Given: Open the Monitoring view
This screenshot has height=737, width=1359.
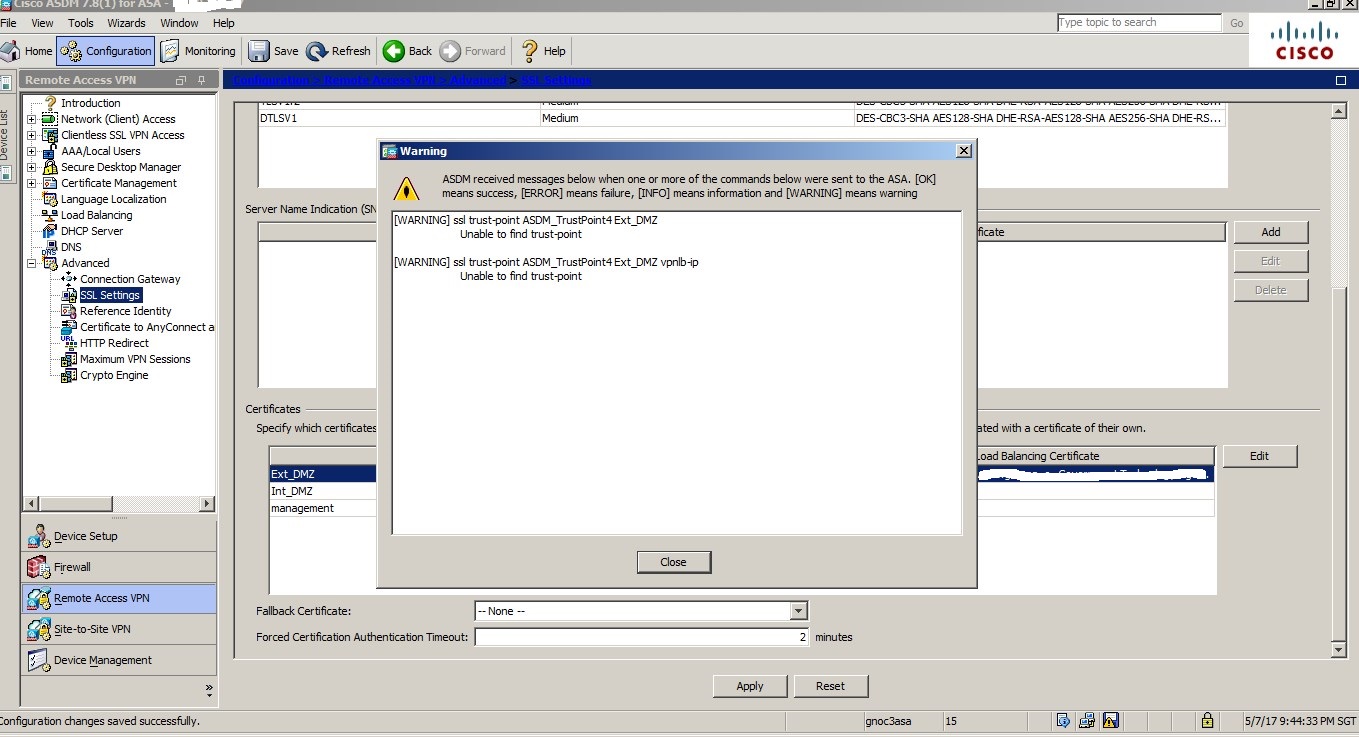Looking at the screenshot, I should click(198, 51).
